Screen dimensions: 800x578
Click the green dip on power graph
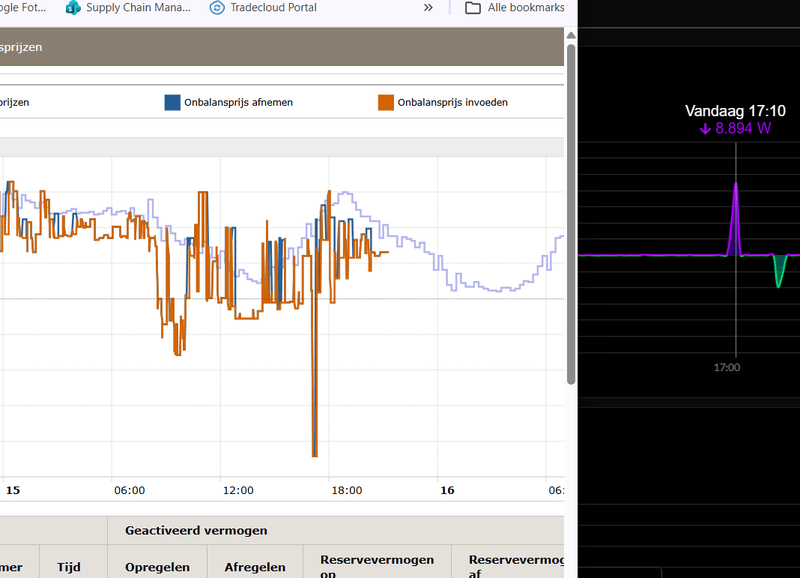pyautogui.click(x=780, y=272)
